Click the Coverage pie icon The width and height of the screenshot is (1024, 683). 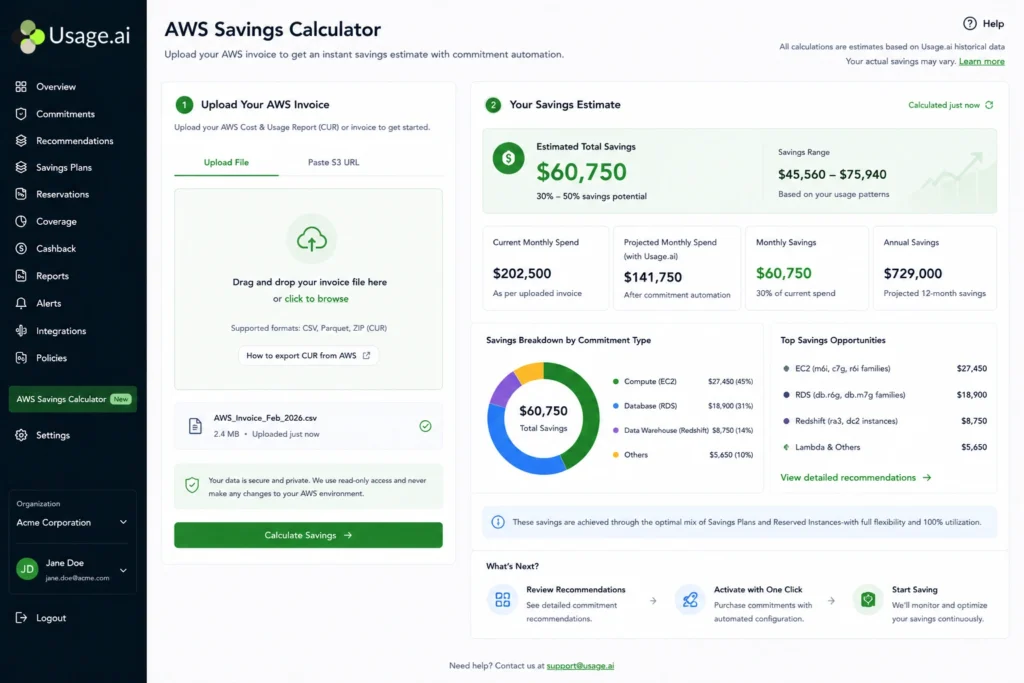21,221
